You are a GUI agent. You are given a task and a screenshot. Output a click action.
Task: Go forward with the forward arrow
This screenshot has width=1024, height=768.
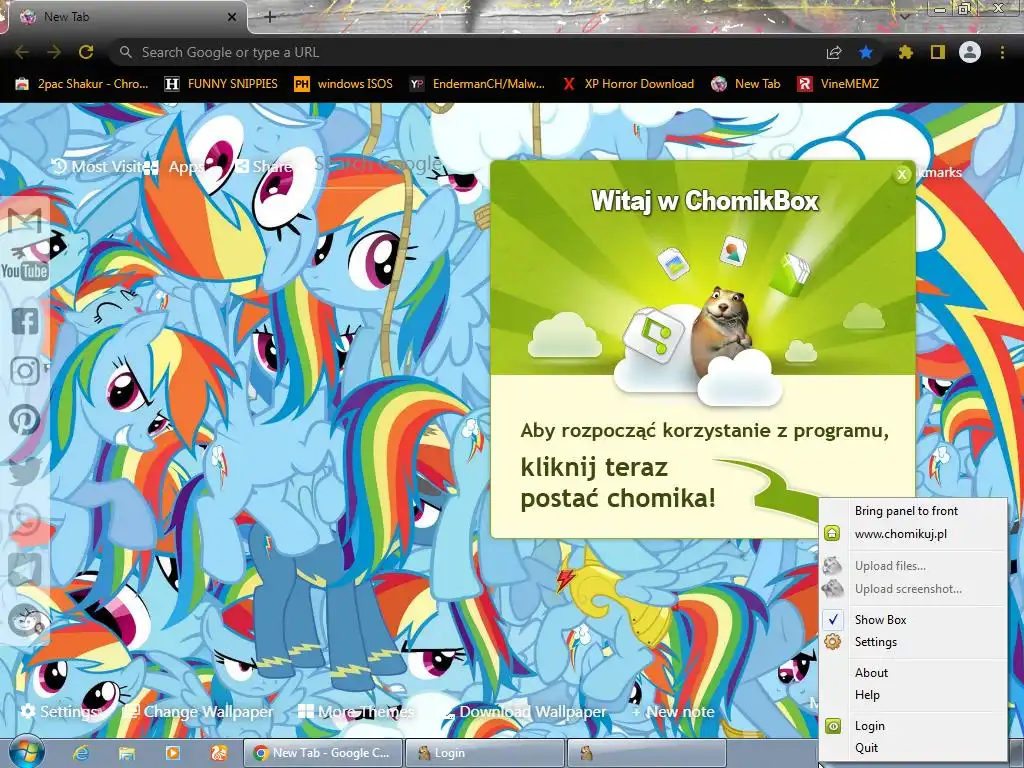pyautogui.click(x=54, y=52)
